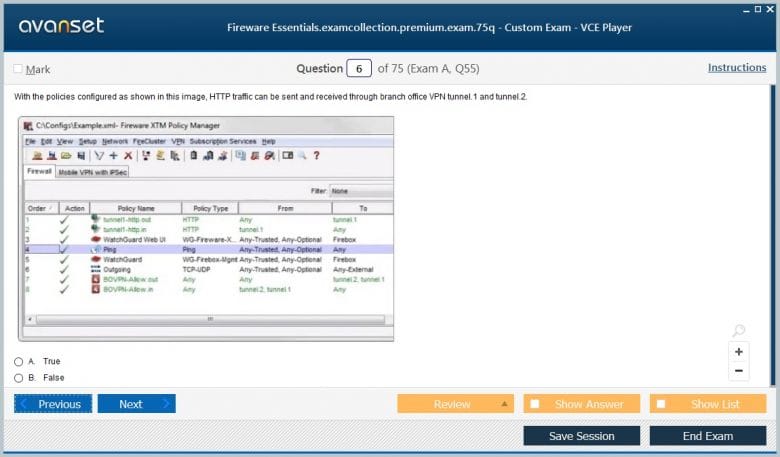This screenshot has width=780, height=457.
Task: Tick the Show List checkbox
Action: (x=661, y=404)
